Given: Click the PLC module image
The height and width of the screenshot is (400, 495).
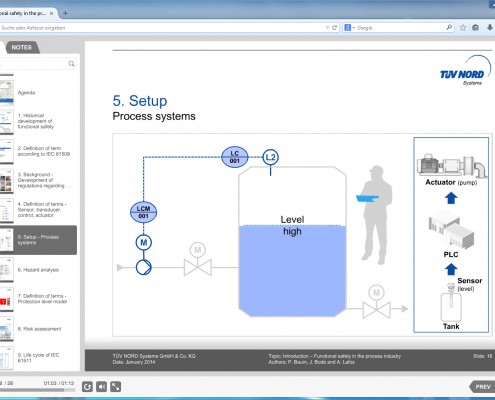Looking at the screenshot, I should click(x=451, y=229).
